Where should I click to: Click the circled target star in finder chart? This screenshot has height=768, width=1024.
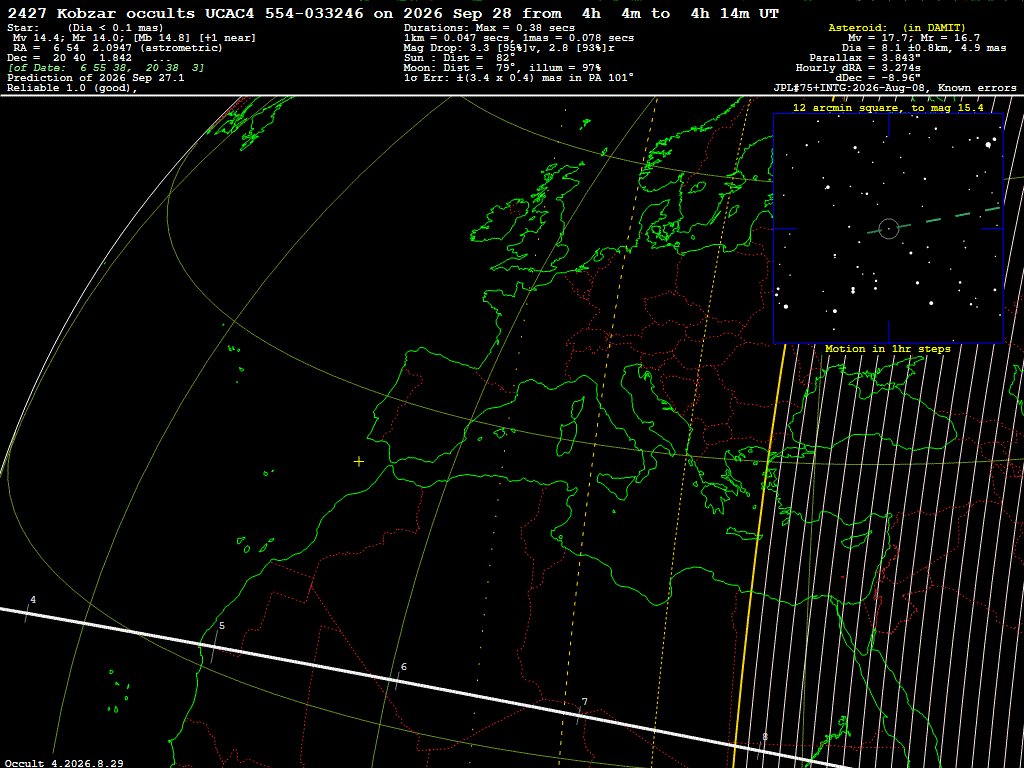point(888,229)
